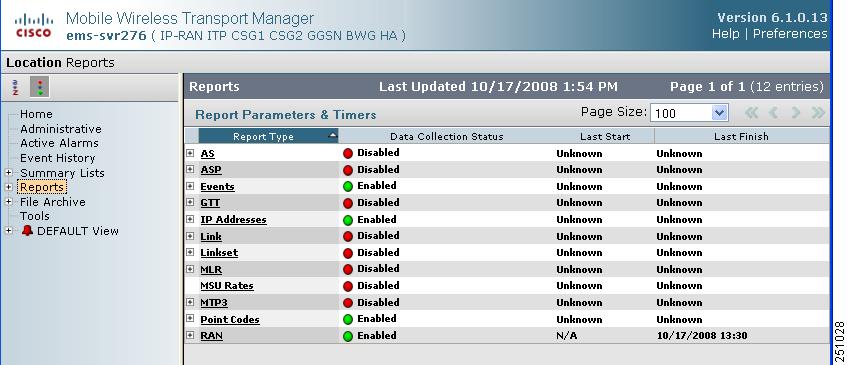Viewport: 847px width, 365px height.
Task: Click the next page arrow
Action: pyautogui.click(x=796, y=112)
